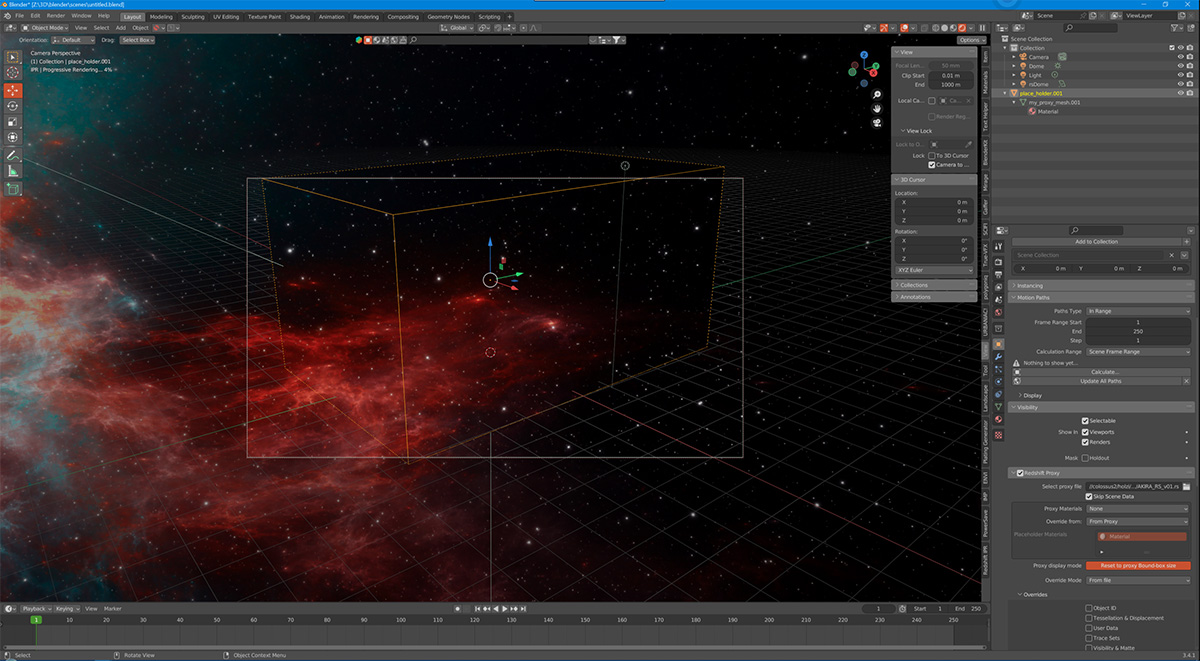Click the zoom magnifier viewport icon

876,93
